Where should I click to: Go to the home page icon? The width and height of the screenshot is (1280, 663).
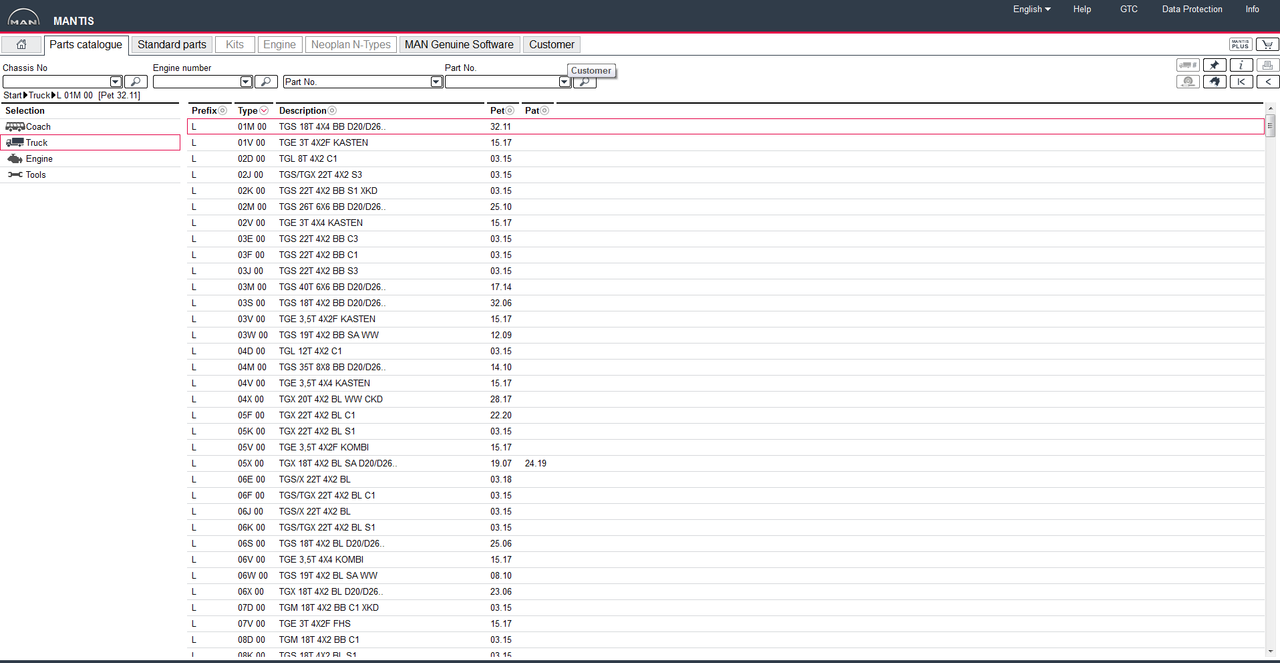coord(21,45)
